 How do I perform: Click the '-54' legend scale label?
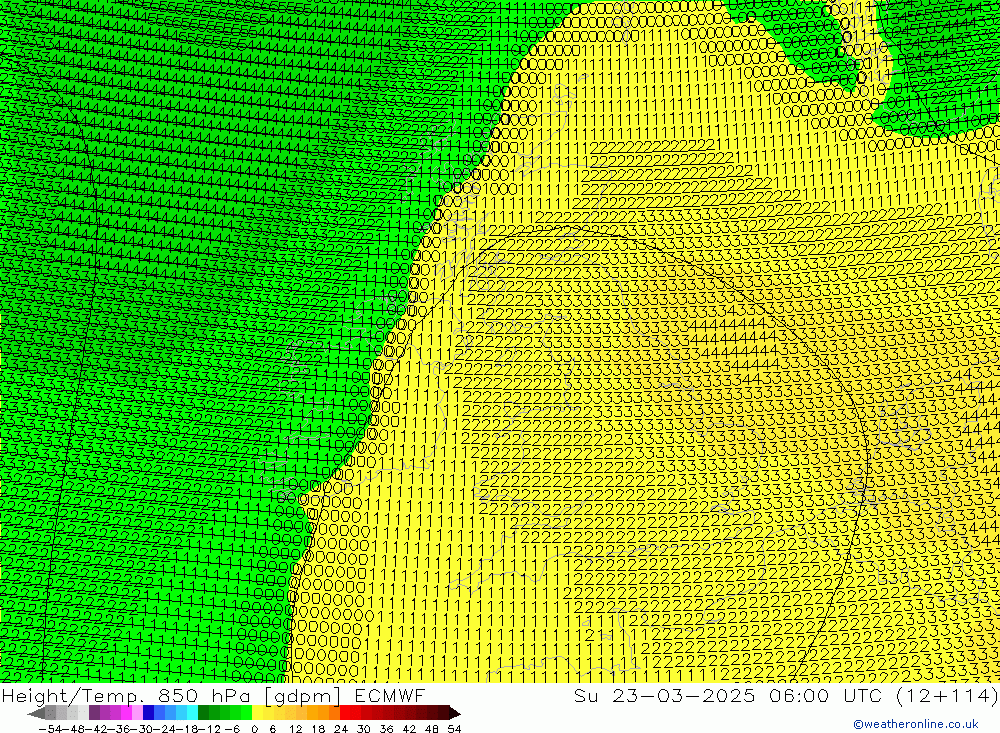[x=50, y=729]
